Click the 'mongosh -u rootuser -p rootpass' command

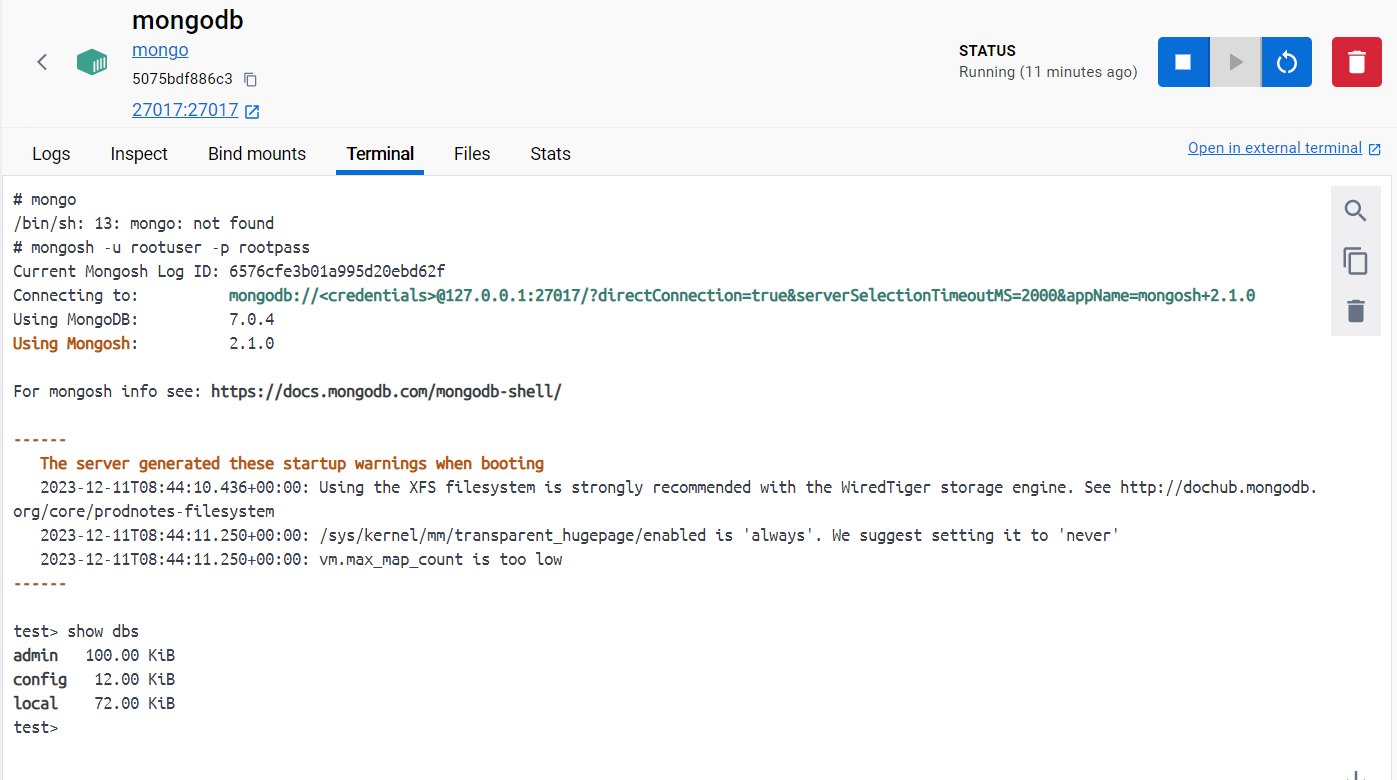point(171,247)
